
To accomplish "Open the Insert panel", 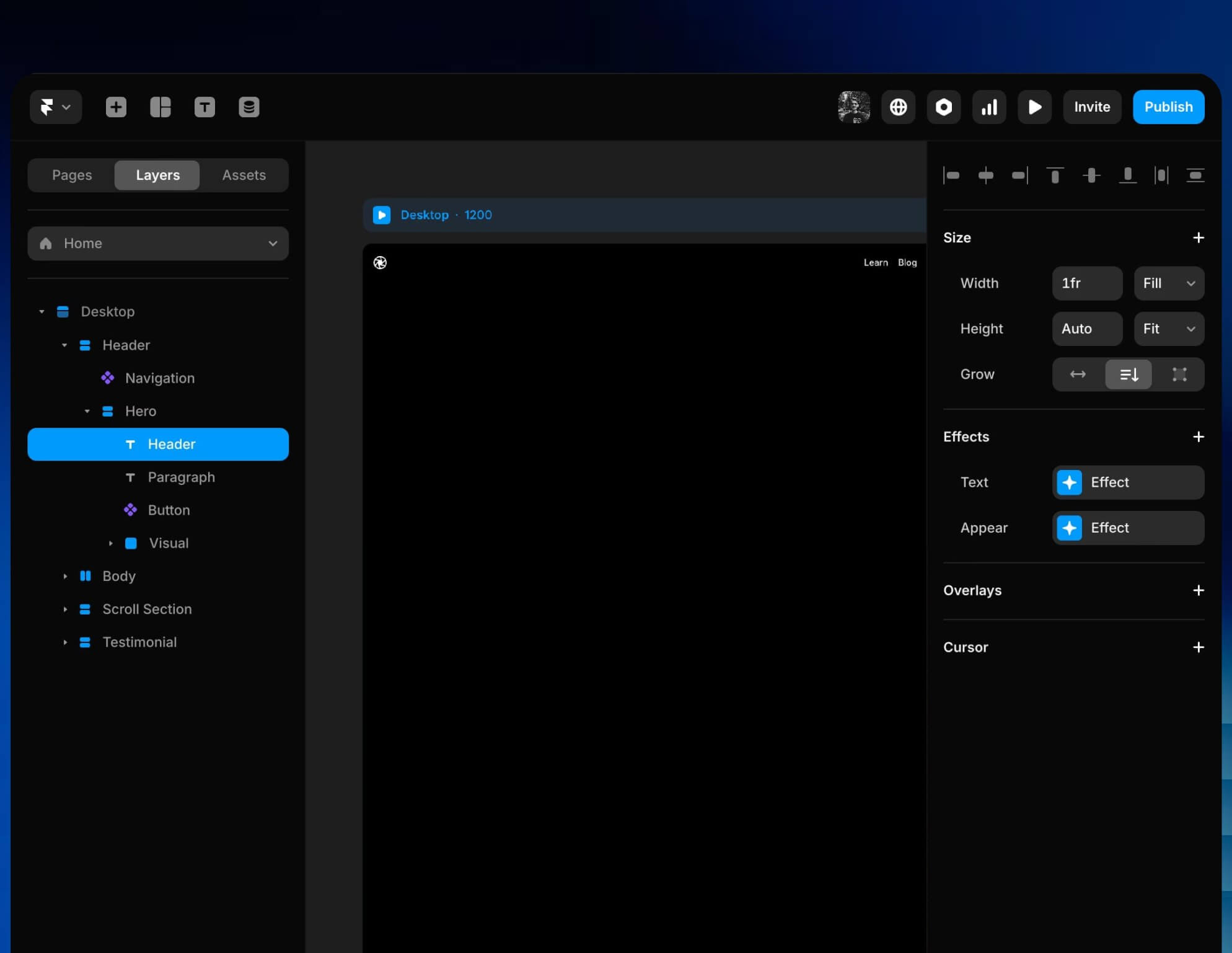I will coord(116,107).
